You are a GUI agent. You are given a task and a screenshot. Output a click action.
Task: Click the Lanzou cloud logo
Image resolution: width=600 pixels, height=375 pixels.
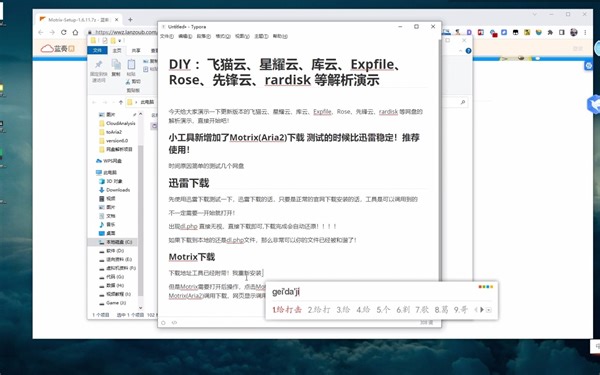pyautogui.click(x=57, y=49)
